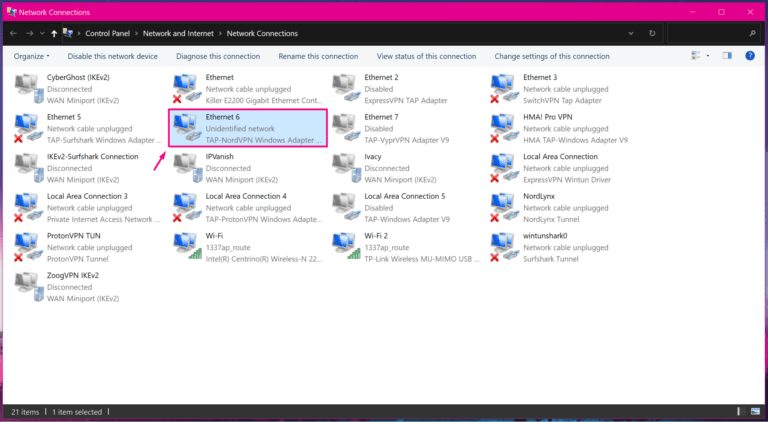Click Change settings of this connection
Image resolution: width=768 pixels, height=422 pixels.
pyautogui.click(x=552, y=56)
